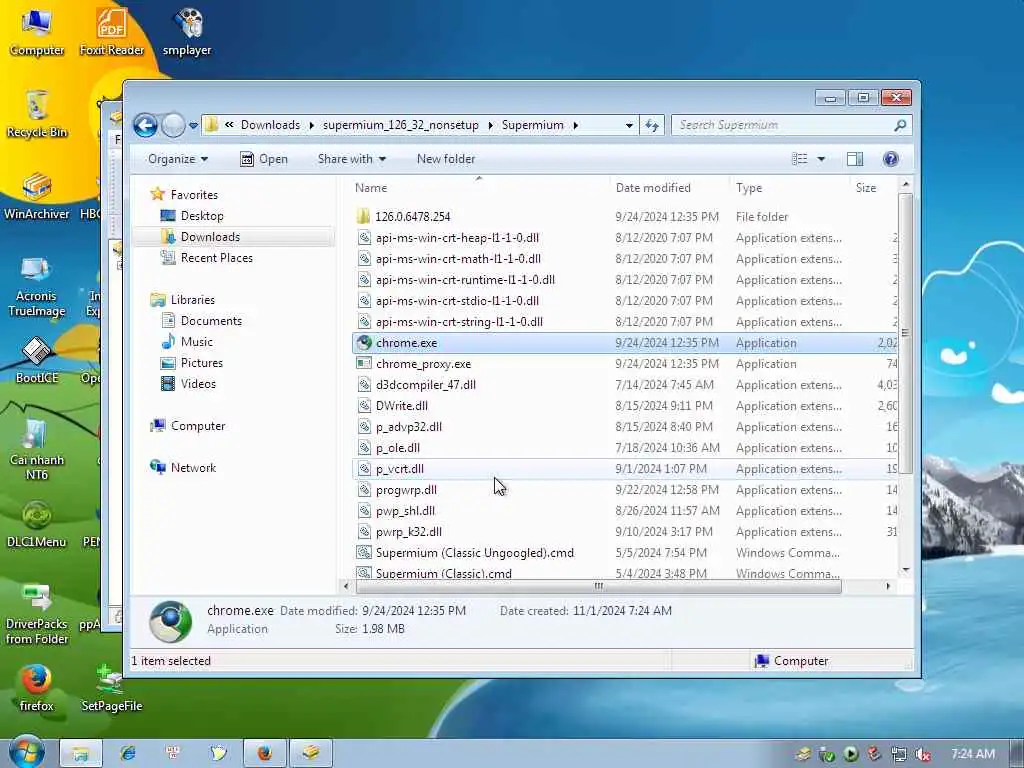Click the New folder button
The width and height of the screenshot is (1024, 768).
tap(446, 159)
